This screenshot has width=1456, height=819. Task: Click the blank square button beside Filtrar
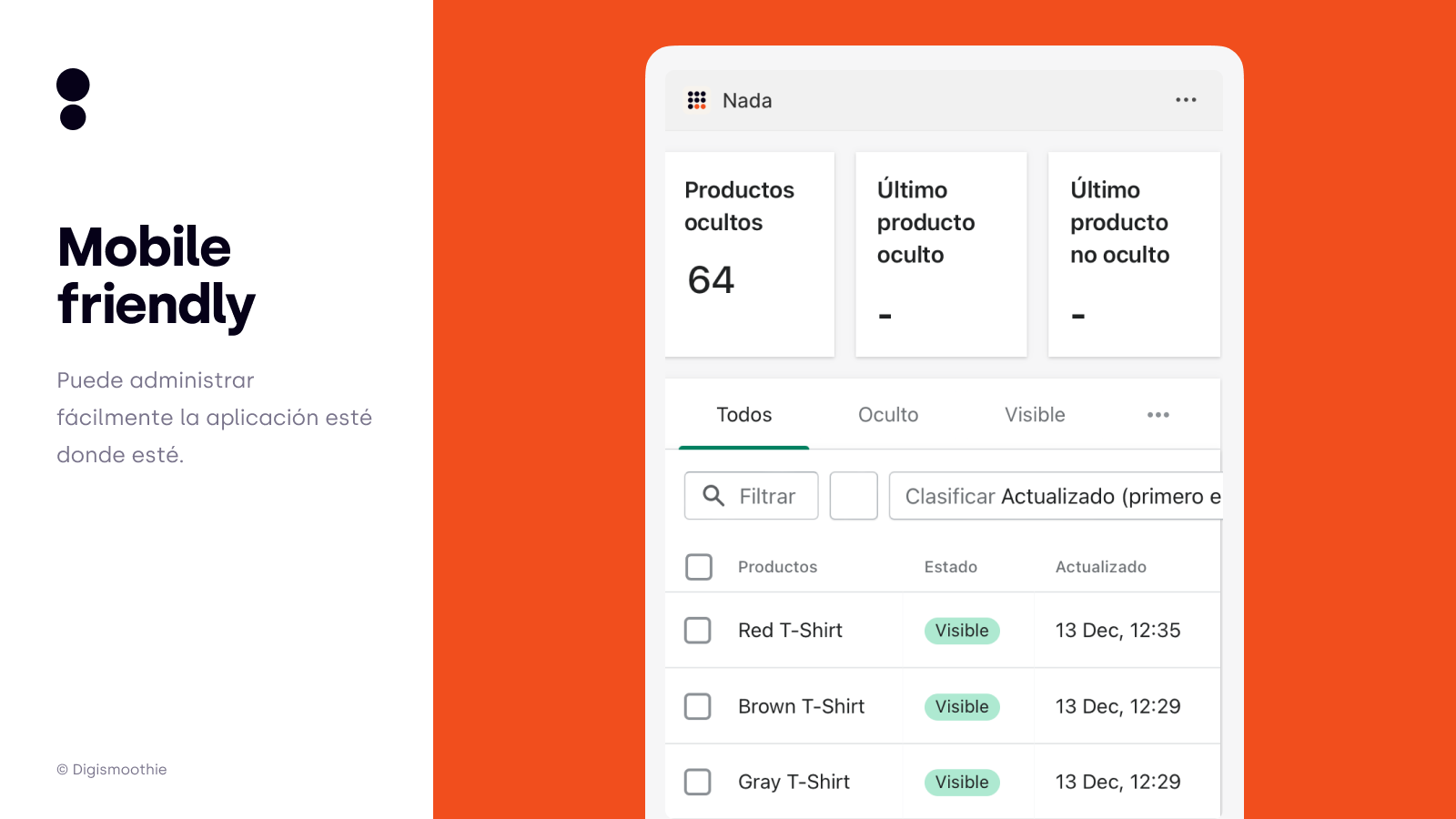tap(854, 496)
